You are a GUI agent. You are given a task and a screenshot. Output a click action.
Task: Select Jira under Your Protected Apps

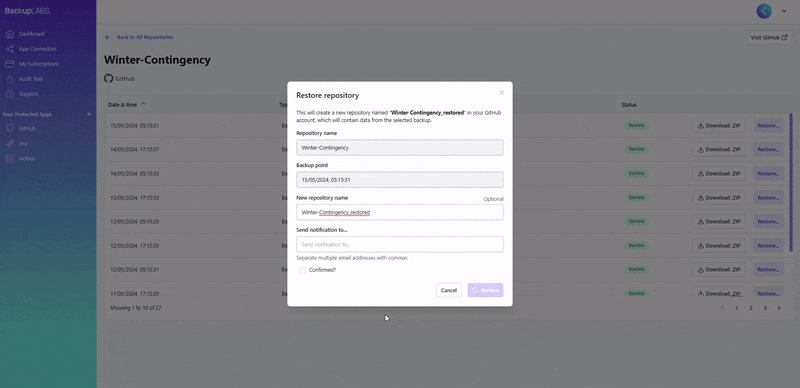pos(23,143)
